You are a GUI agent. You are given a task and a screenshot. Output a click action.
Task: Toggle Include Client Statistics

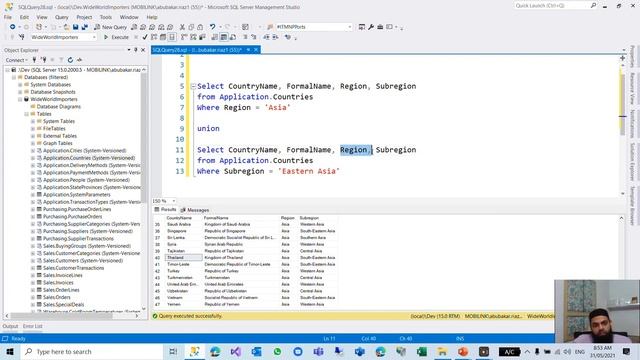coord(202,37)
